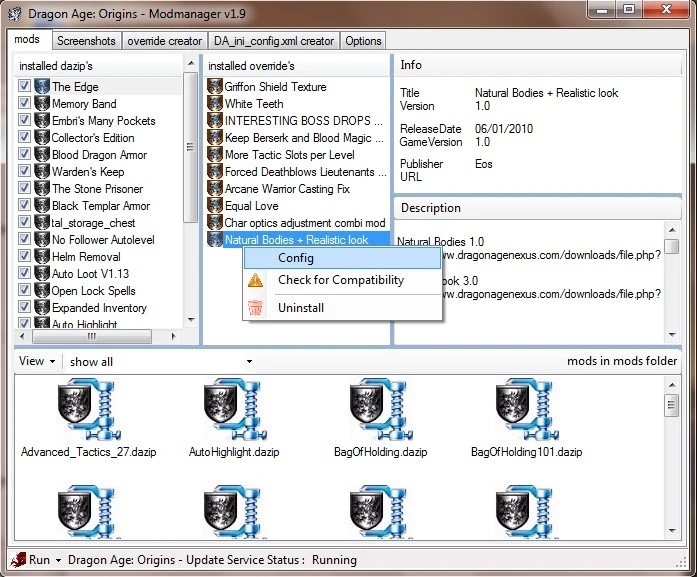Click the Uninstall trash can icon

point(255,308)
